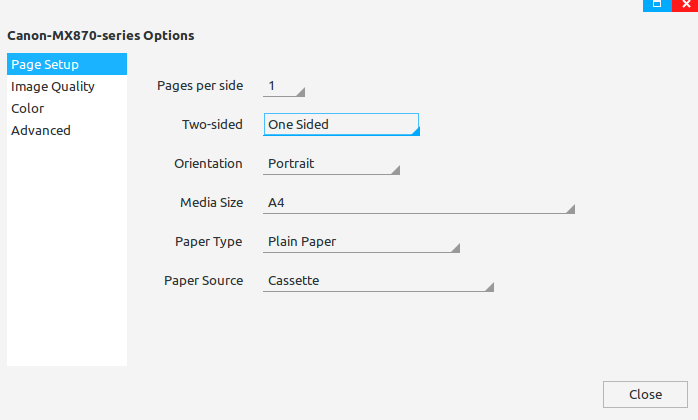Switch to the Image Quality section
The width and height of the screenshot is (698, 420).
[x=53, y=87]
